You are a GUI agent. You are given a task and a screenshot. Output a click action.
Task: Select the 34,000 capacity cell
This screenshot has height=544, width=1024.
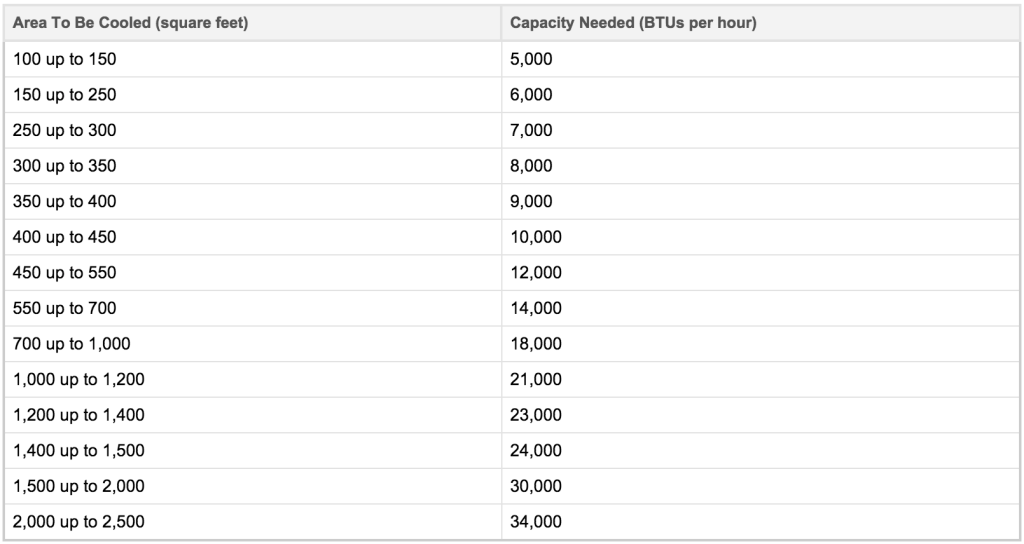[x=536, y=521]
